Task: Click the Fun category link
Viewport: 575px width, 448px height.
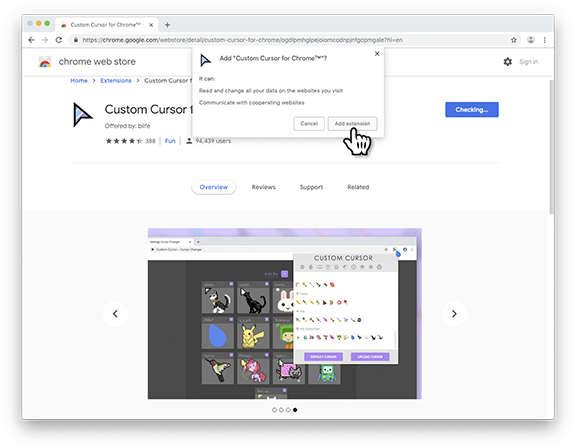Action: pyautogui.click(x=170, y=141)
